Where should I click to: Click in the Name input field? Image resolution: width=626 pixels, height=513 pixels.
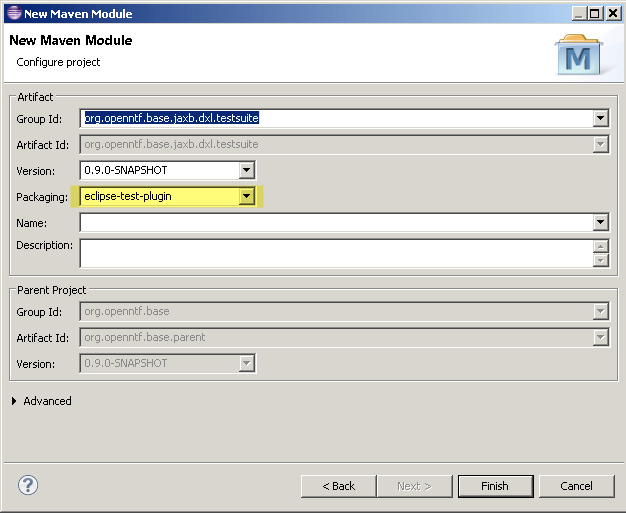click(x=336, y=223)
